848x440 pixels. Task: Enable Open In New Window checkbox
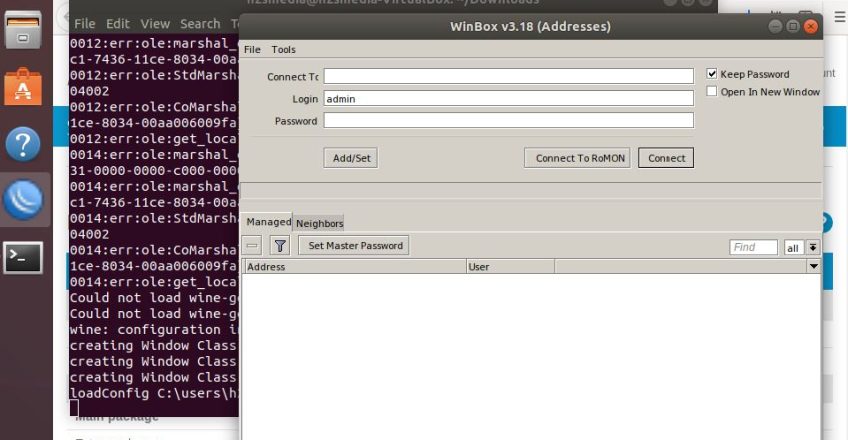[712, 91]
